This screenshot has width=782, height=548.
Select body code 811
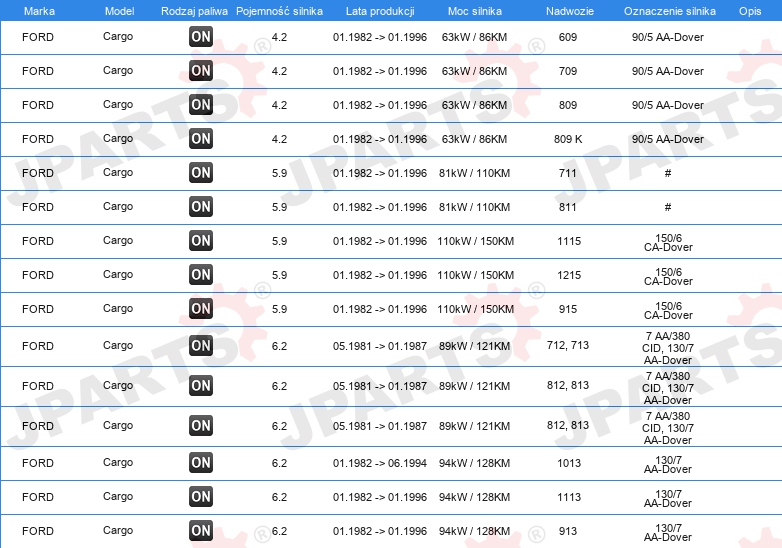point(568,207)
